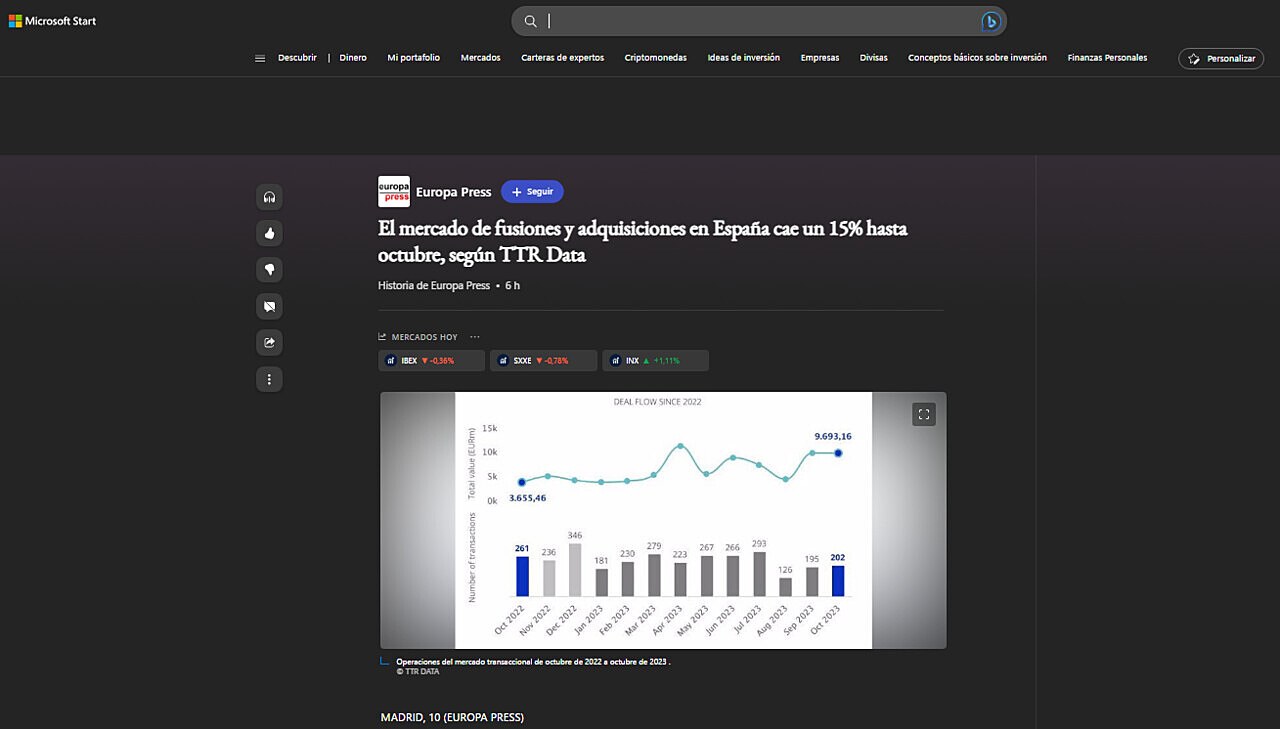Open Mi portafolio tab

[414, 58]
